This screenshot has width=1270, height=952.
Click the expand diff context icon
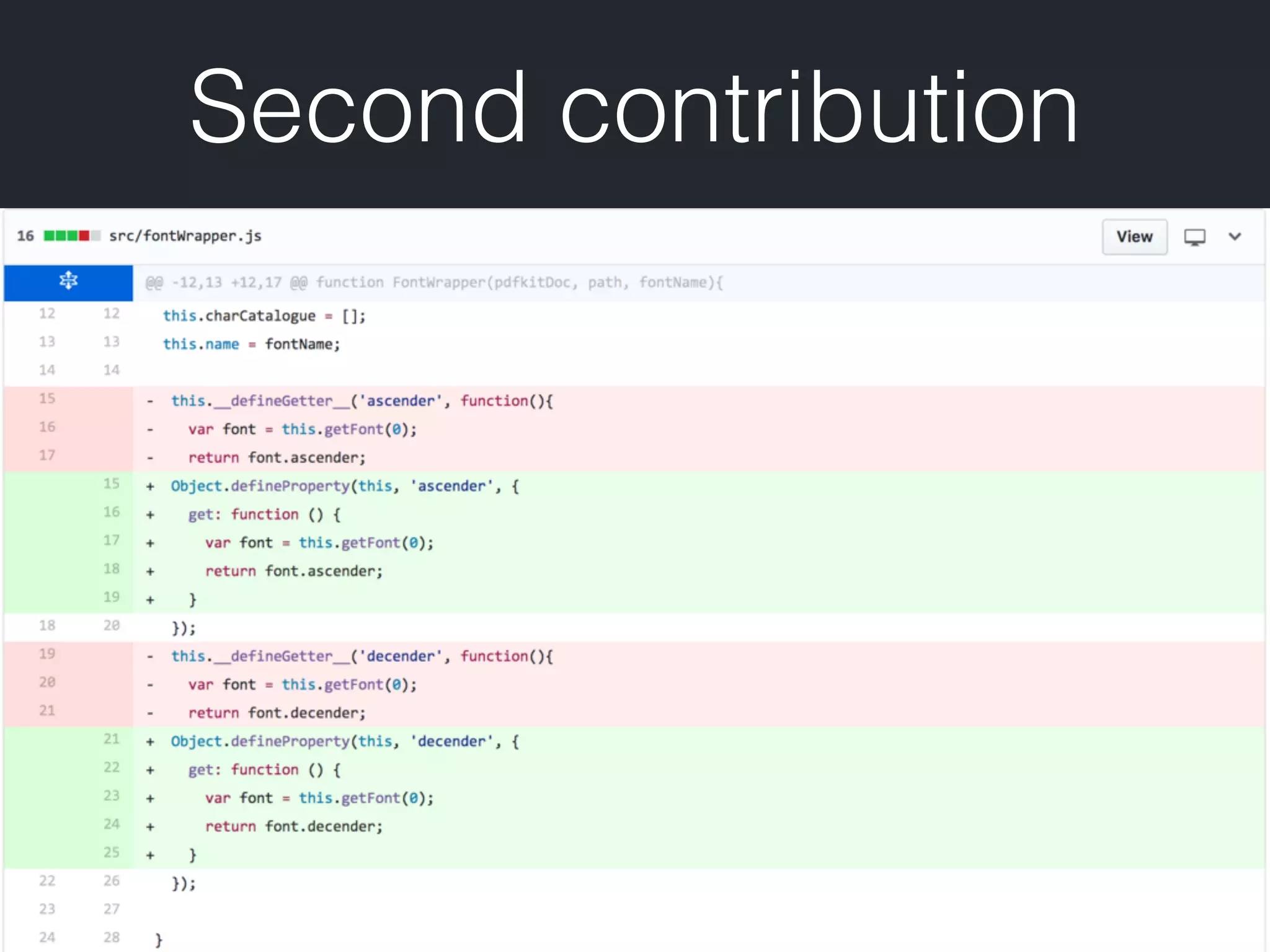pyautogui.click(x=68, y=282)
